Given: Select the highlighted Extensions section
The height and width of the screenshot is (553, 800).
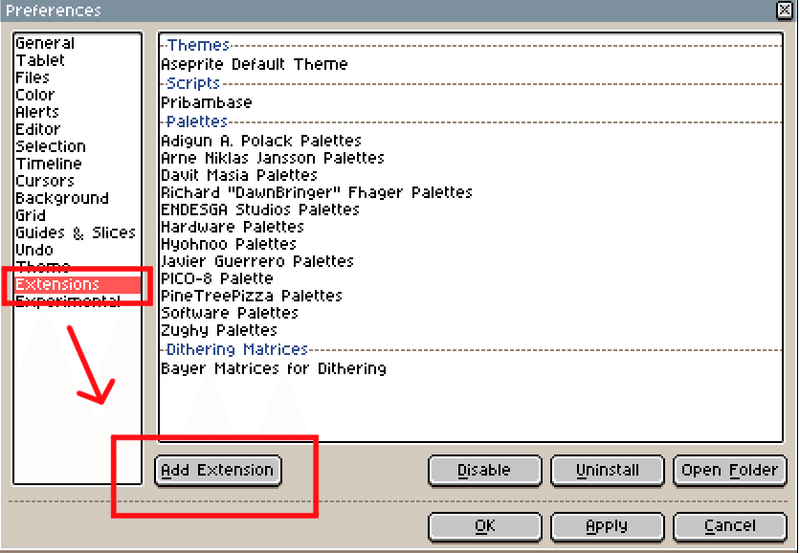Looking at the screenshot, I should (x=78, y=285).
